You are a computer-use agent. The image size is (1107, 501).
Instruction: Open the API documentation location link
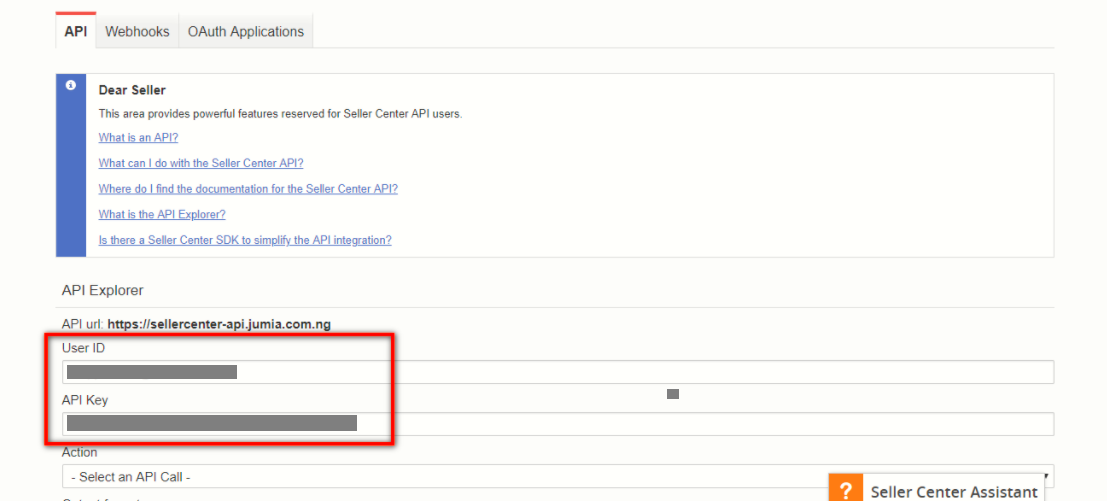249,189
